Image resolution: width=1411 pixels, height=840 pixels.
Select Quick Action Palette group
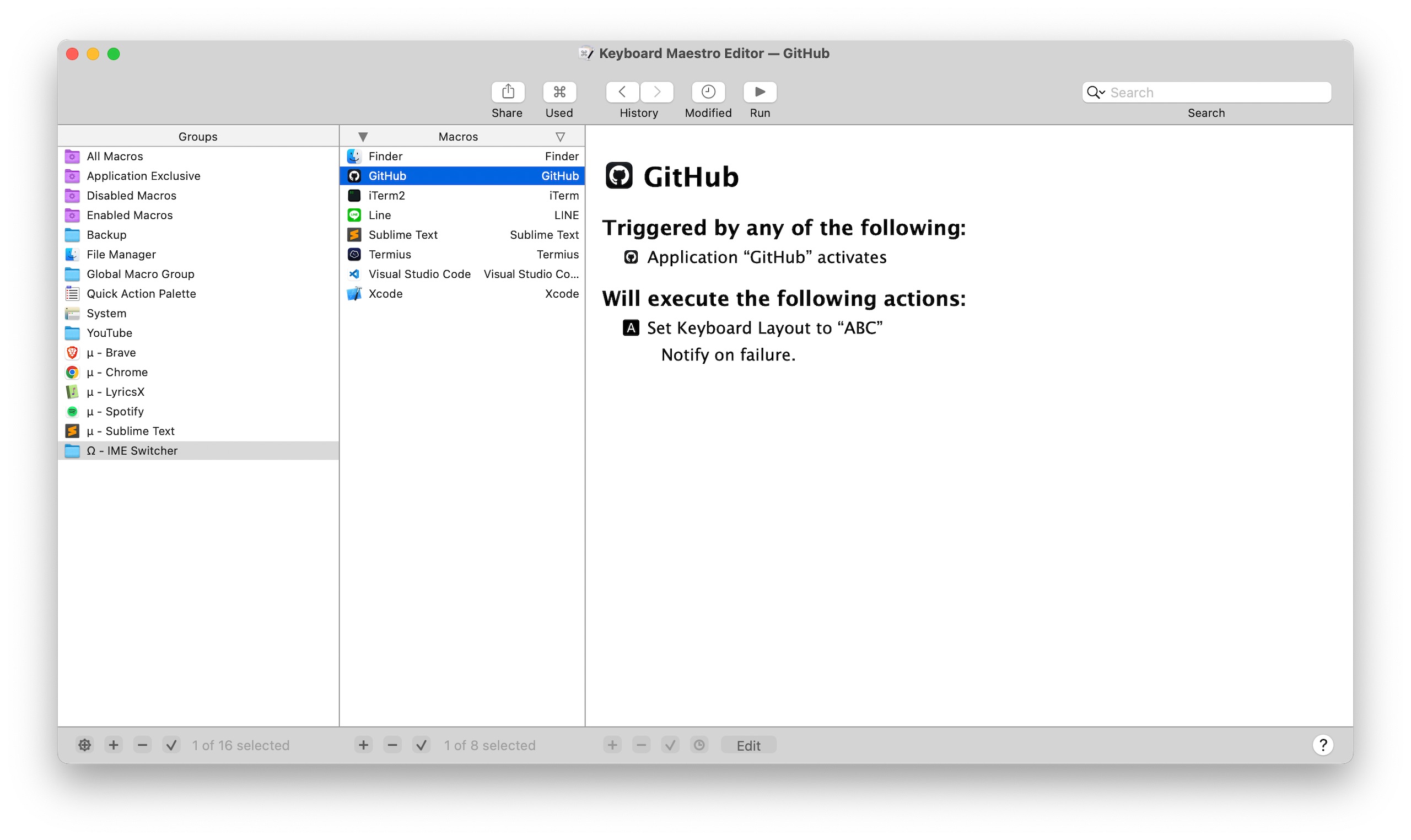pos(198,294)
